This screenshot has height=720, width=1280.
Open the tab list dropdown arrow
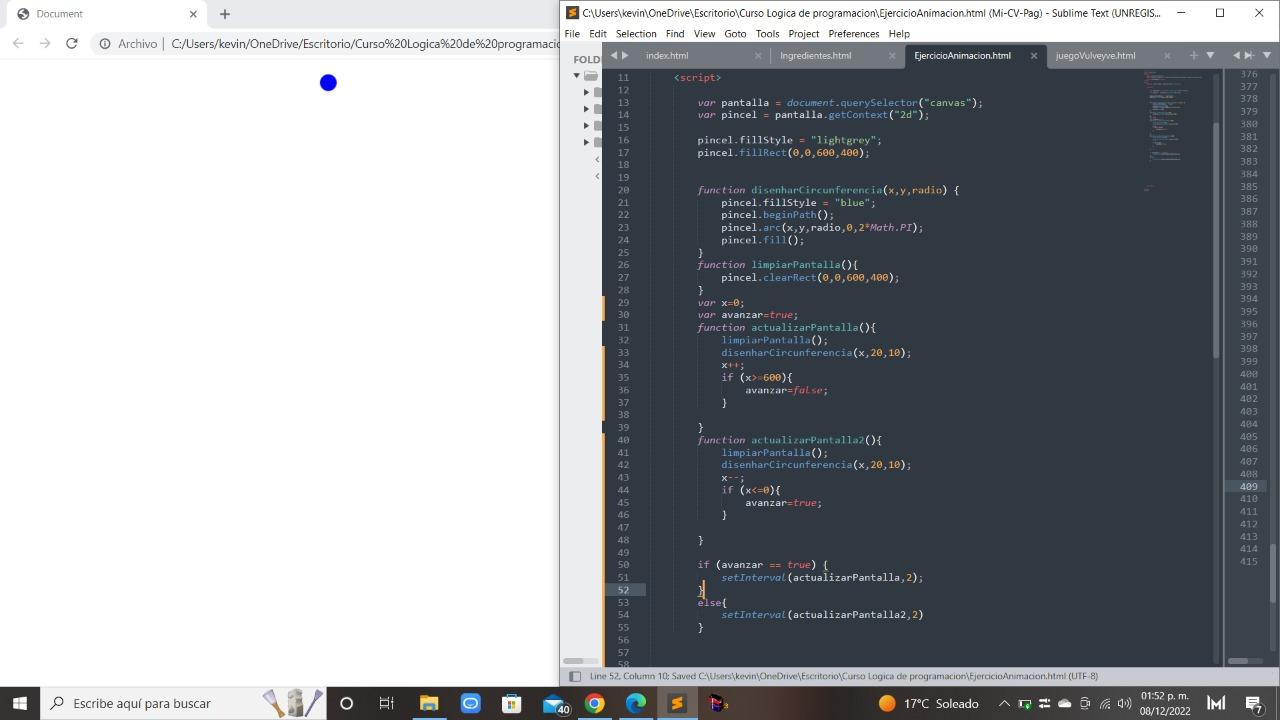click(x=1210, y=55)
